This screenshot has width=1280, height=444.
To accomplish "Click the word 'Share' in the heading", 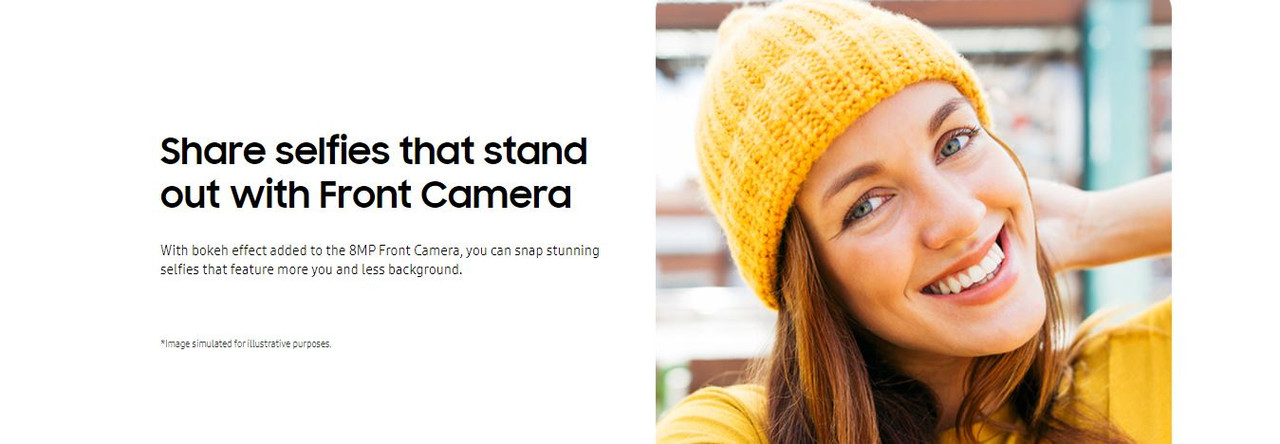I will [x=212, y=152].
